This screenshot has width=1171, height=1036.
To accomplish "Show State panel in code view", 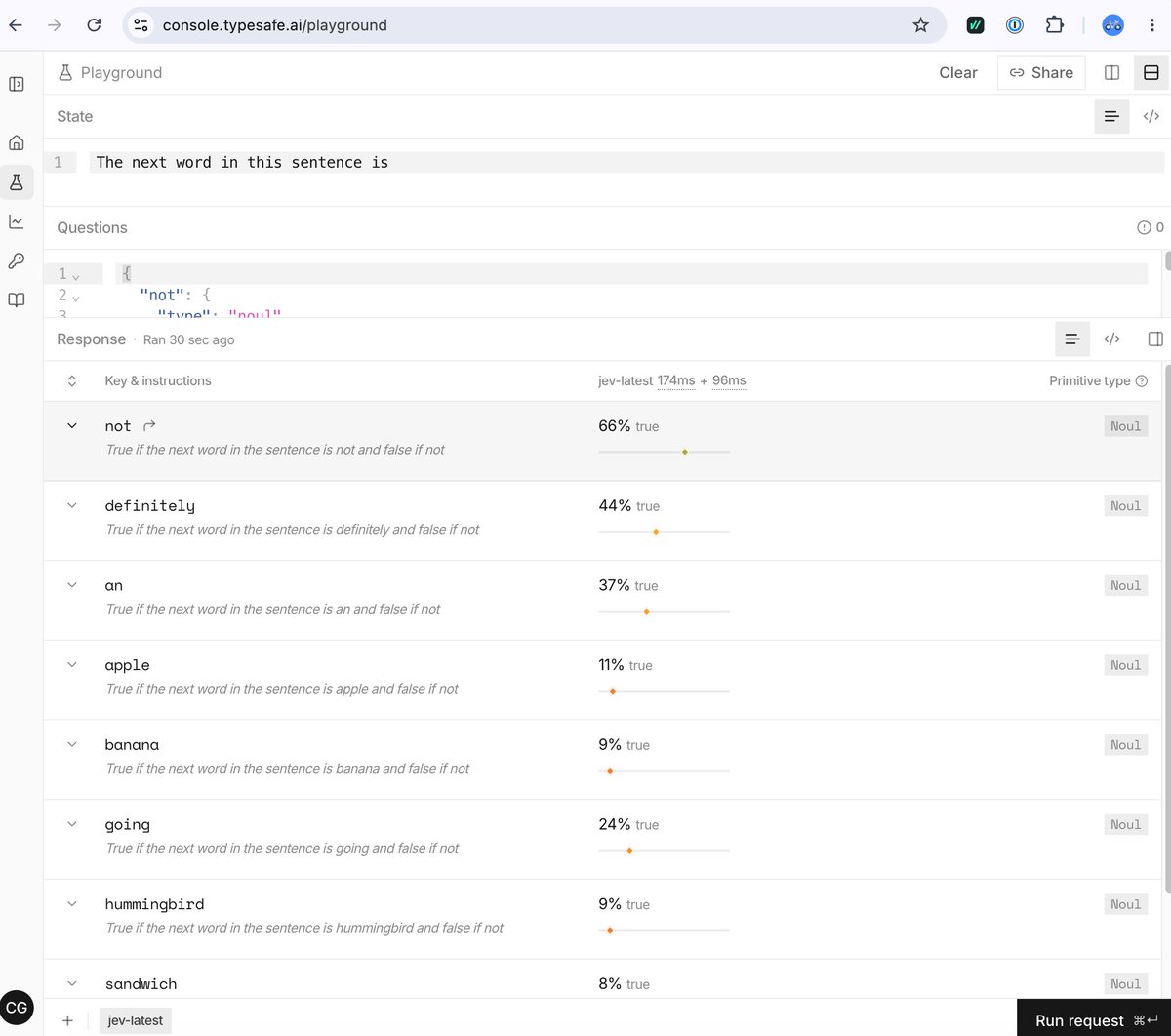I will (x=1151, y=116).
